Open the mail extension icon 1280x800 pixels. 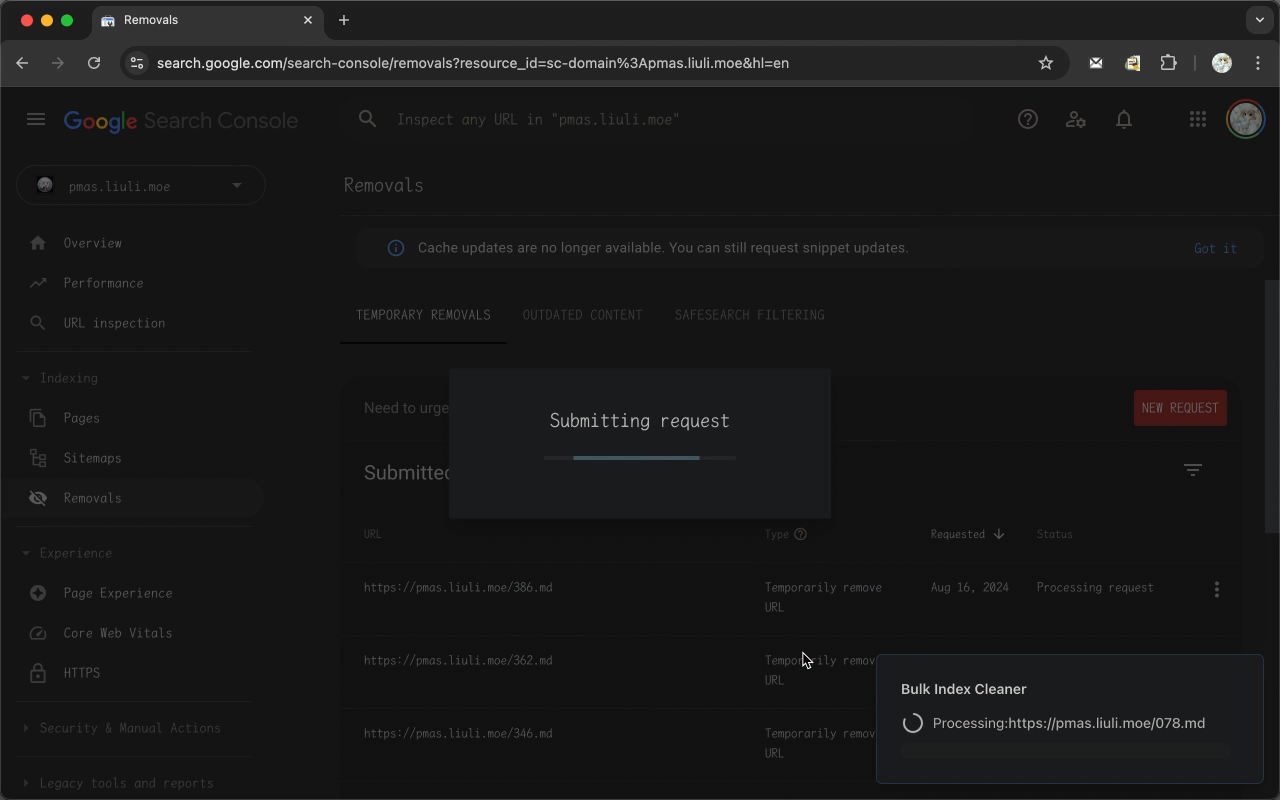1096,63
